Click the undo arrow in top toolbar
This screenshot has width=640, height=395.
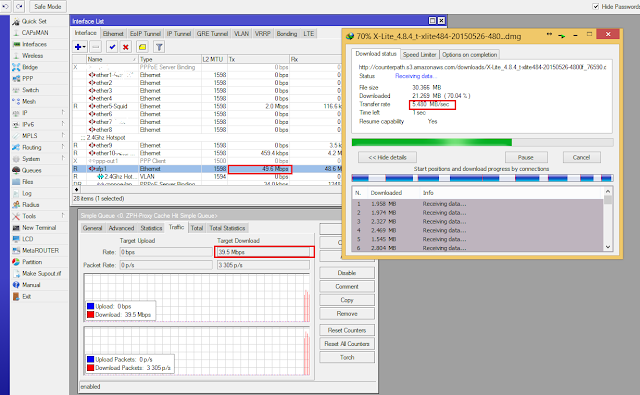click(5, 7)
